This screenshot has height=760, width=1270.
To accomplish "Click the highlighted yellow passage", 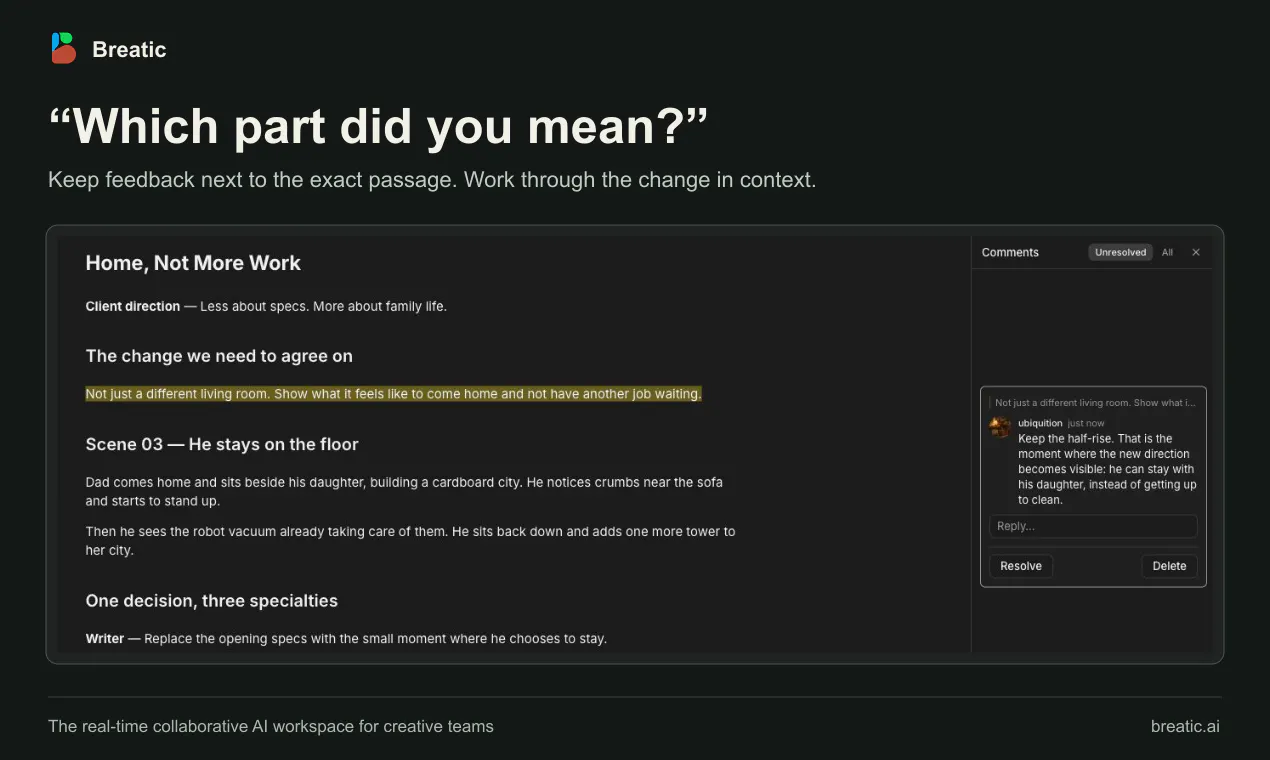I will (394, 394).
